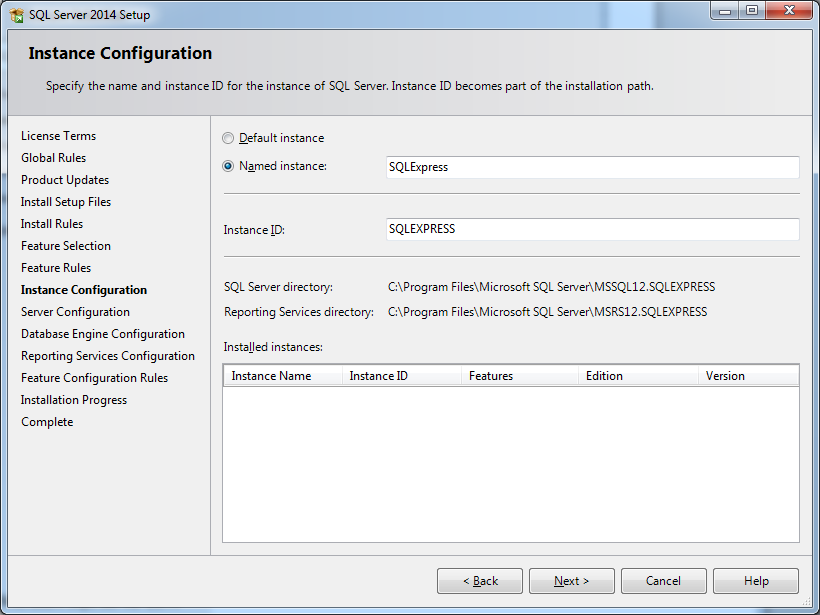Maximize the SQL Server Setup window
This screenshot has width=820, height=615.
pos(752,11)
